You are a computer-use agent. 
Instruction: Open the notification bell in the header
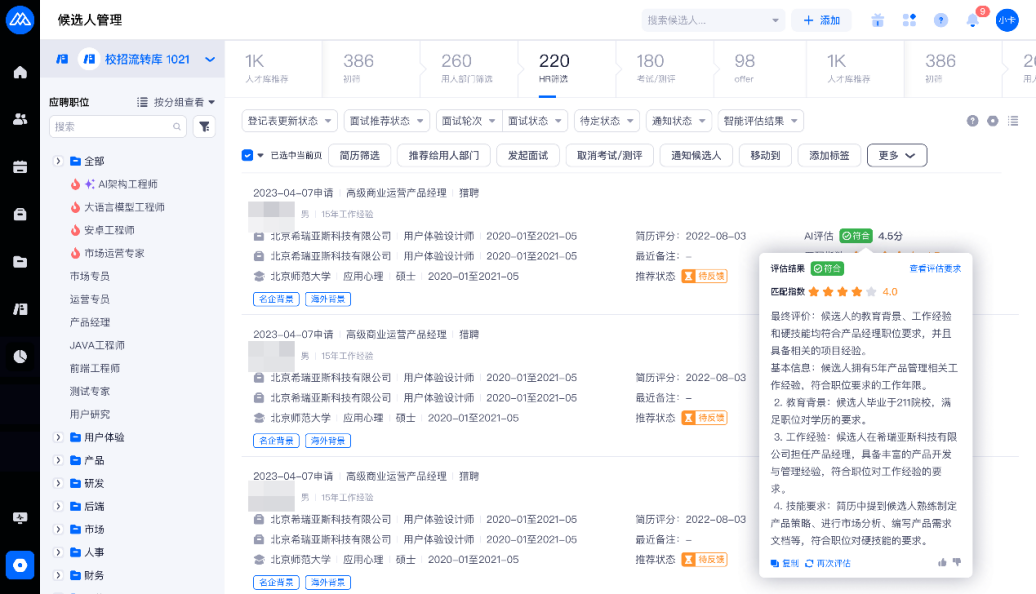coord(972,20)
